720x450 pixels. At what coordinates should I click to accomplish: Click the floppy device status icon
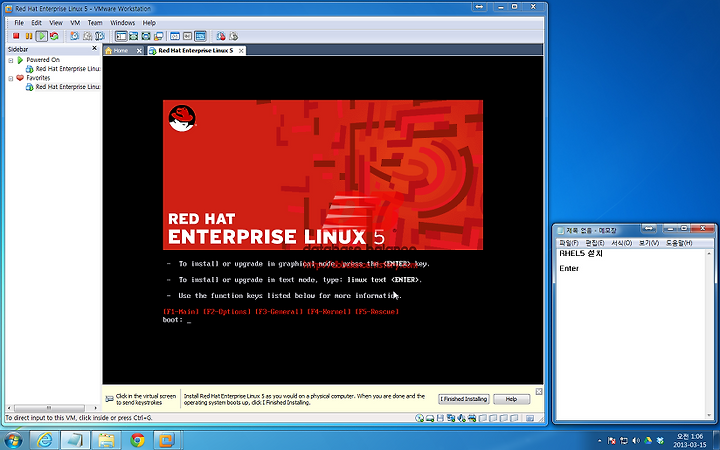(440, 418)
